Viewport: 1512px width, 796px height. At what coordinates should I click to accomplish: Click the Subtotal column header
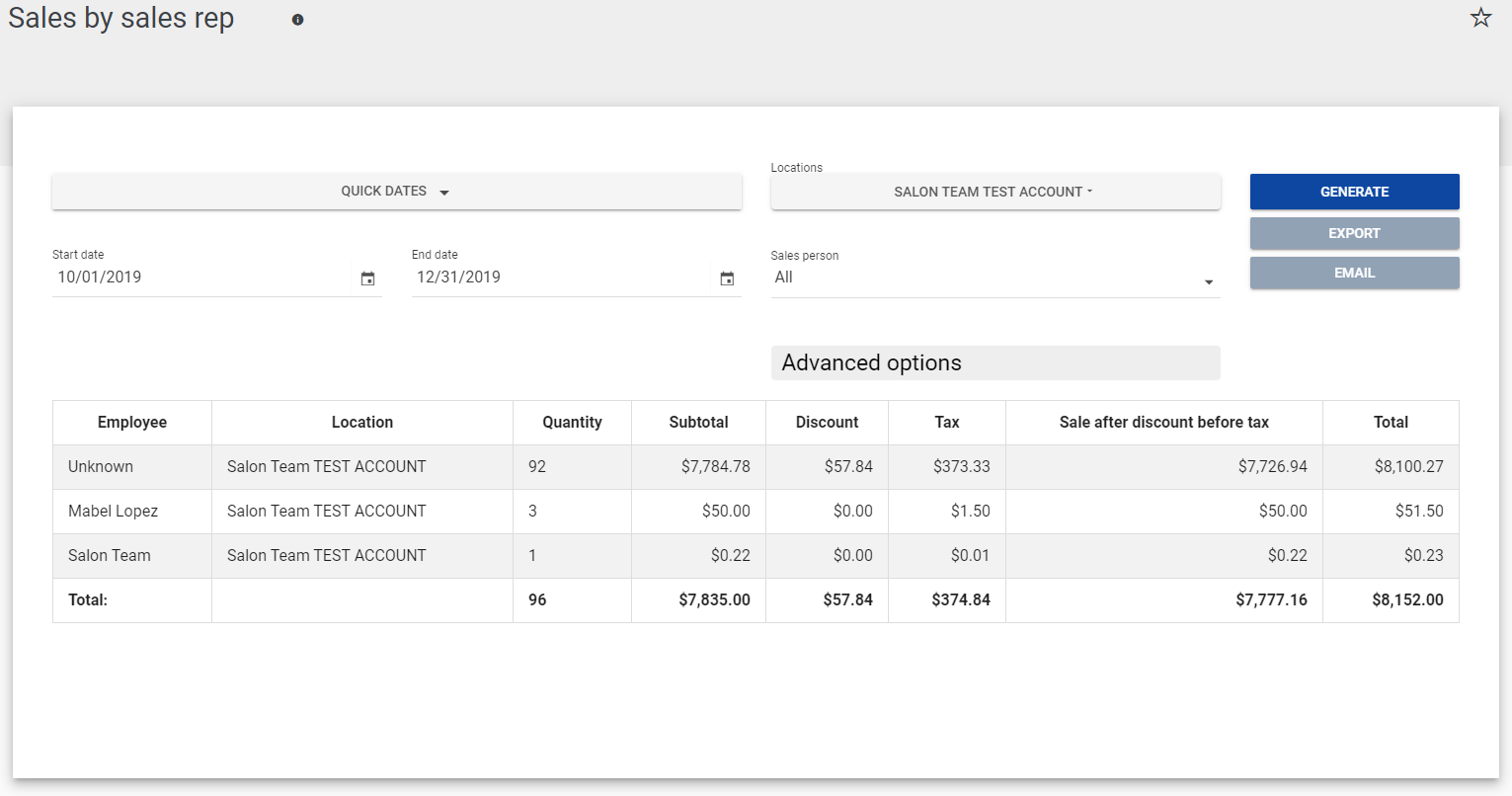[698, 422]
